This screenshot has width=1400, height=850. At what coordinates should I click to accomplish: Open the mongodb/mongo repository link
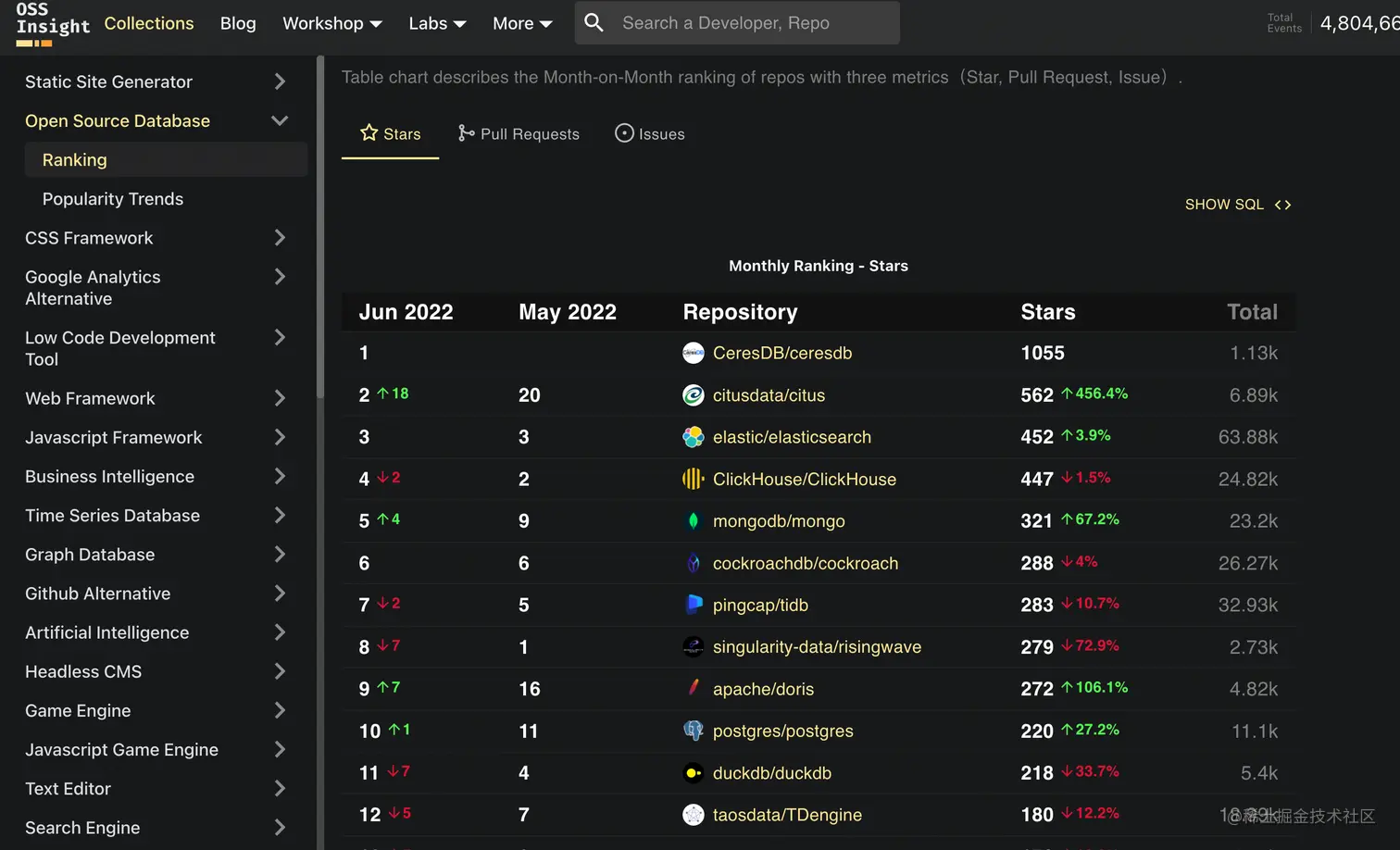779,521
